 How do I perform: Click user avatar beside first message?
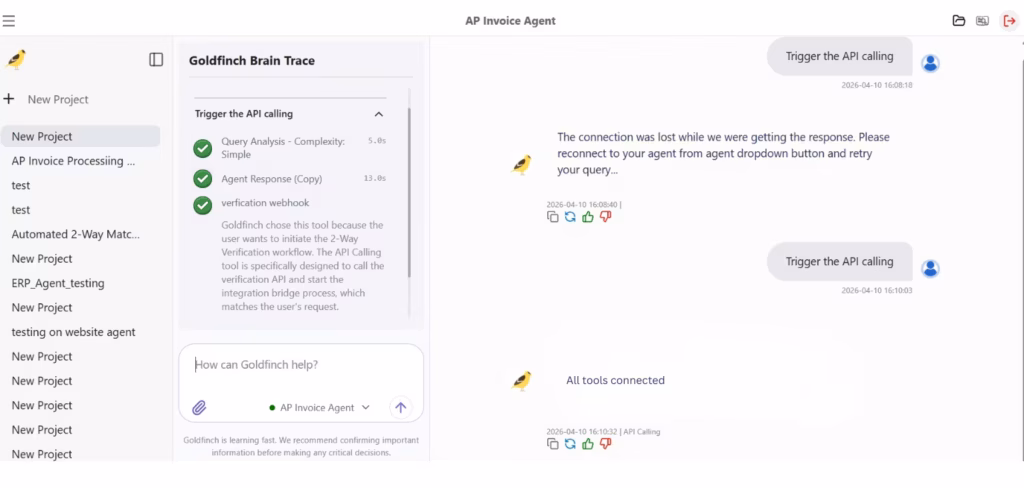(930, 63)
